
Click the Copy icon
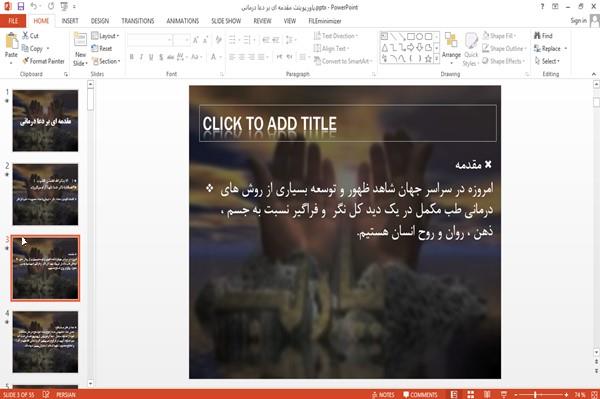pyautogui.click(x=25, y=49)
